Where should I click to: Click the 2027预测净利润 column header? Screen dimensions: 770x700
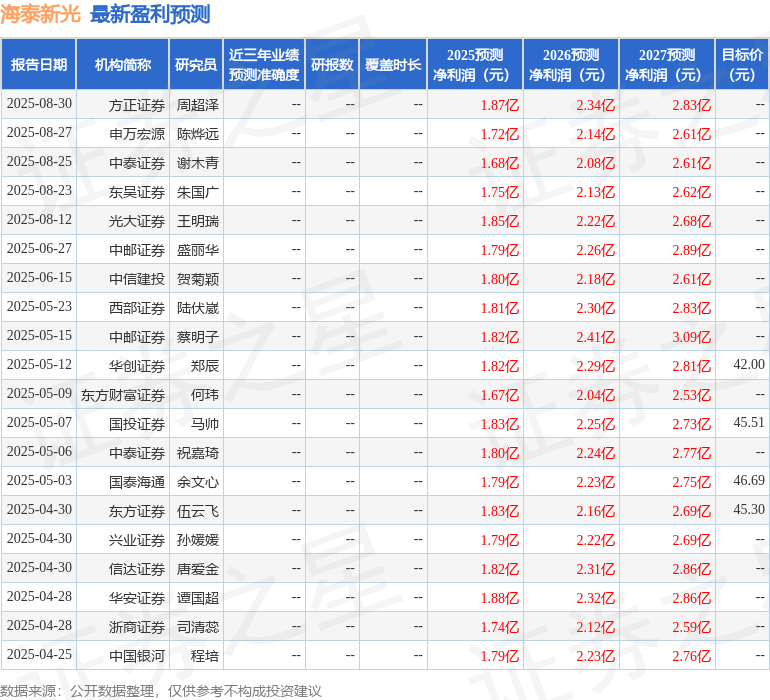[667, 64]
